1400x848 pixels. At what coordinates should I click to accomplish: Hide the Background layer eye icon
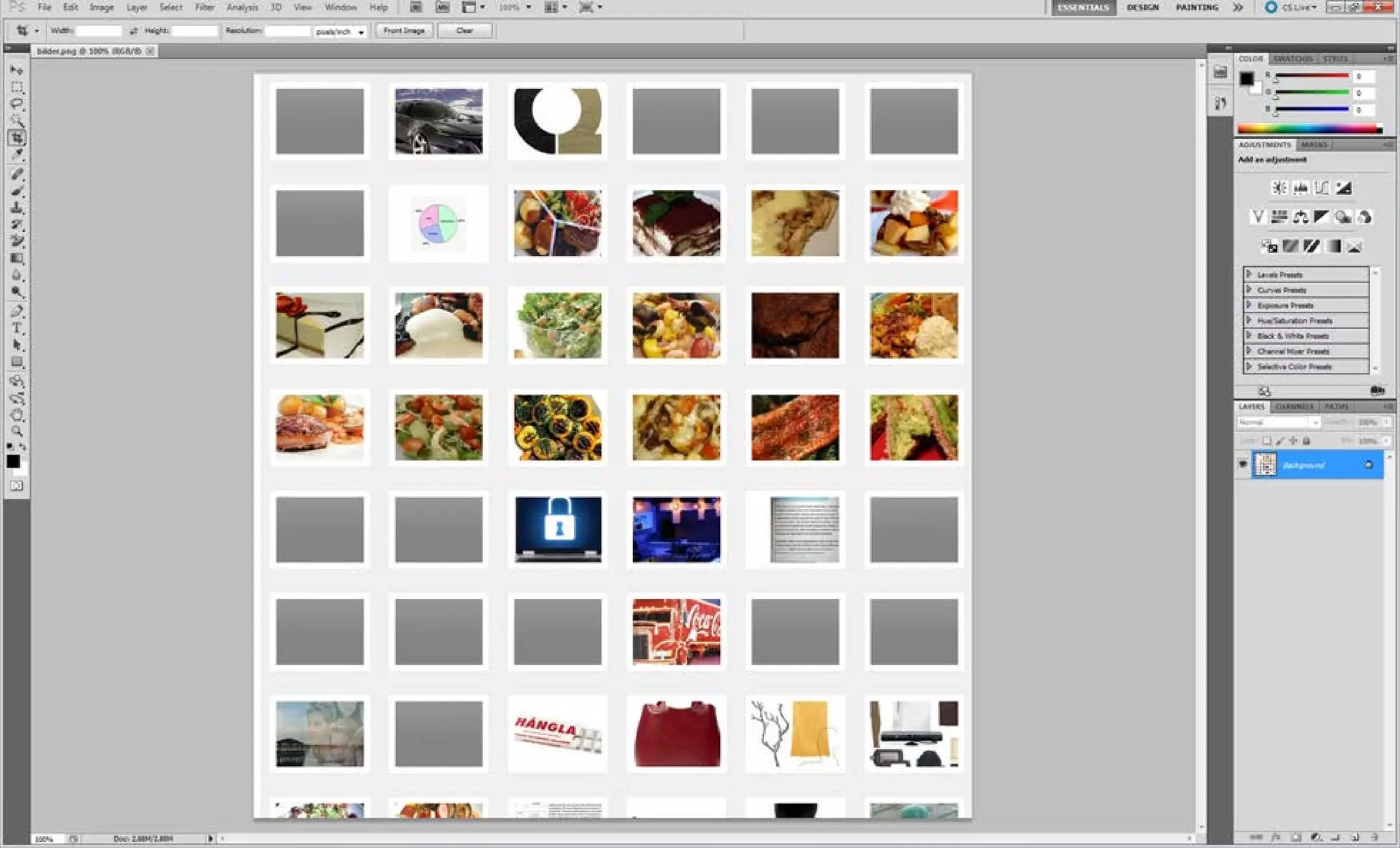(x=1243, y=464)
